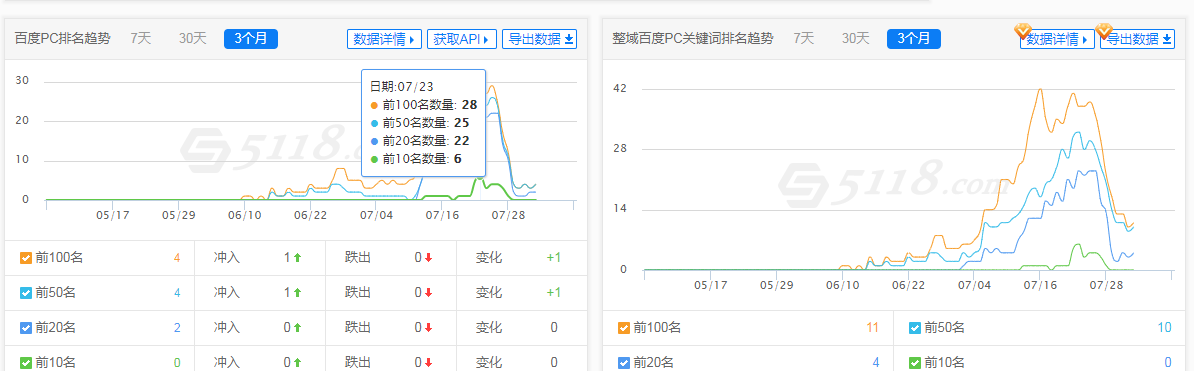Click 导出数据 in 整域百度PC关键词排名趋势 panel
This screenshot has width=1194, height=371.
1137,39
